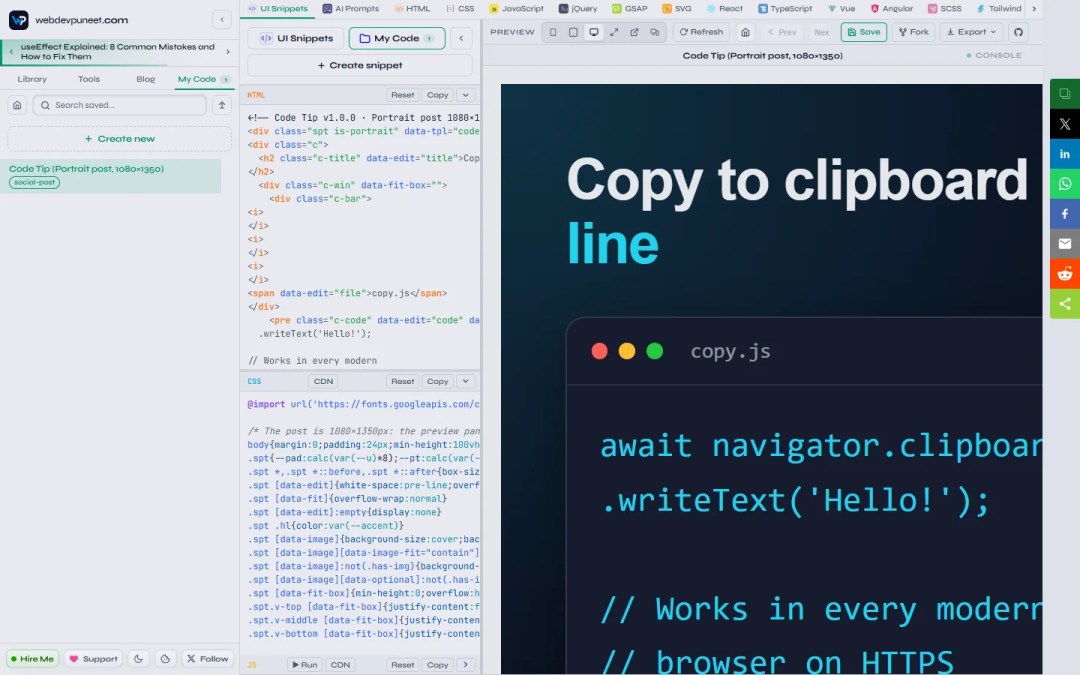Viewport: 1080px width, 675px height.
Task: Select the mobile preview device icon
Action: coord(552,32)
